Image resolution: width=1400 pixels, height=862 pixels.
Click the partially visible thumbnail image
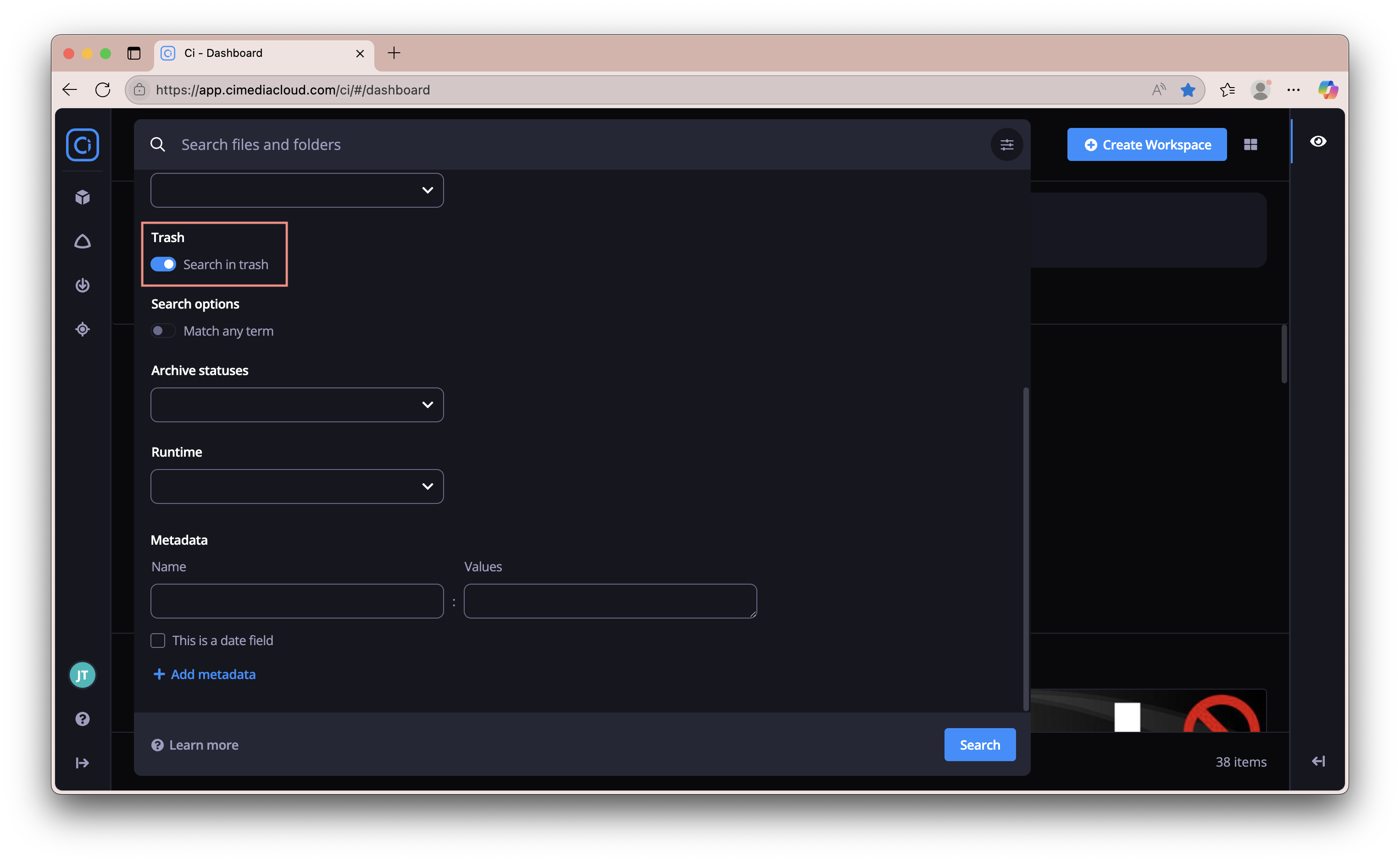pos(1148,710)
